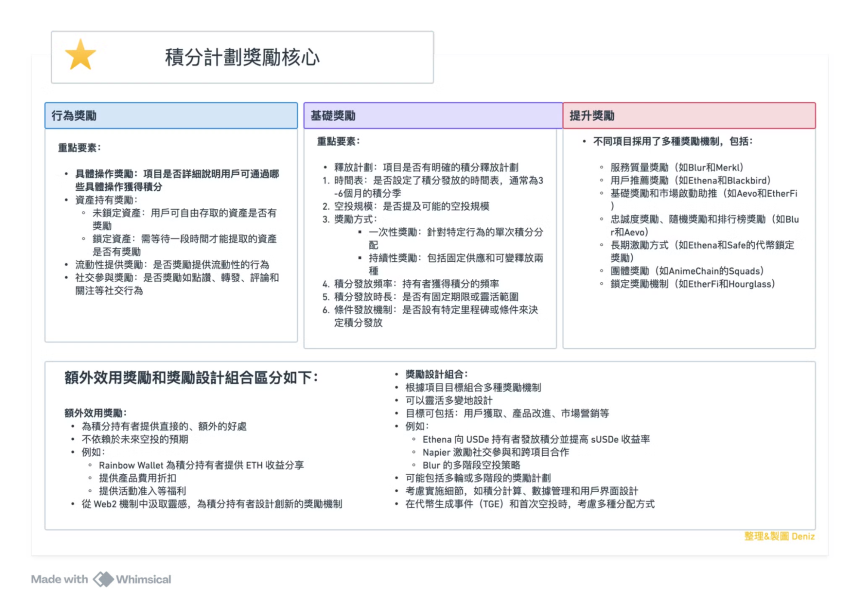Click the 社交參與獎勵 bullet
This screenshot has width=860, height=603.
coord(177,284)
